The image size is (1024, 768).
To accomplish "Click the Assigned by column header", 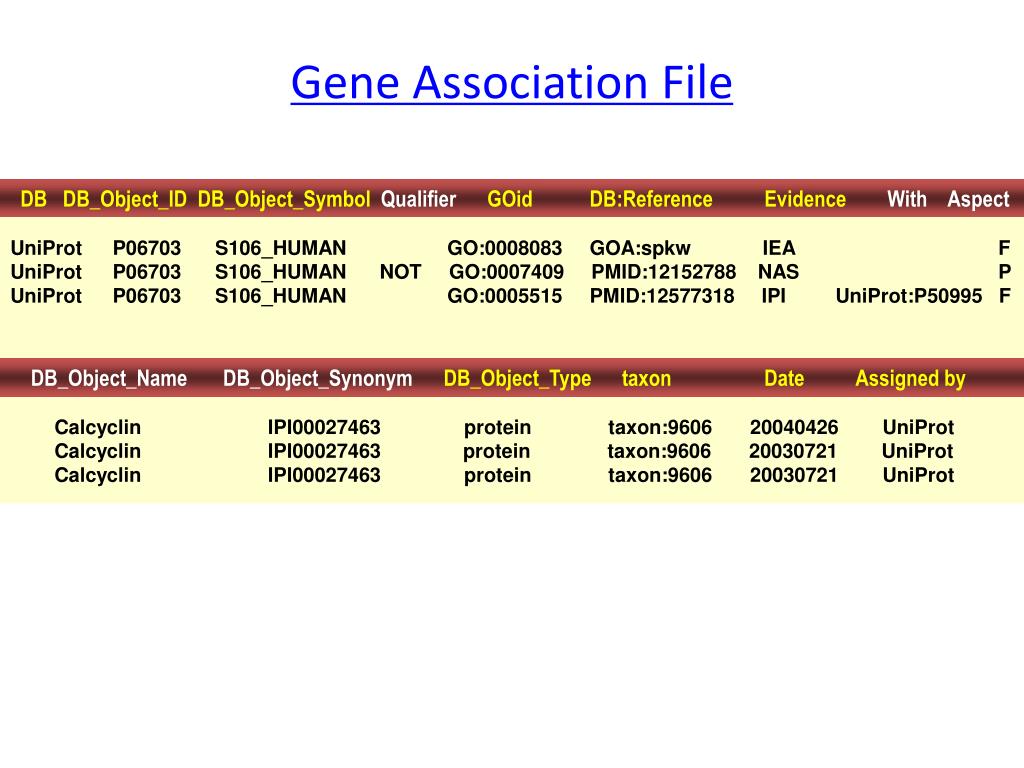I will click(x=910, y=379).
